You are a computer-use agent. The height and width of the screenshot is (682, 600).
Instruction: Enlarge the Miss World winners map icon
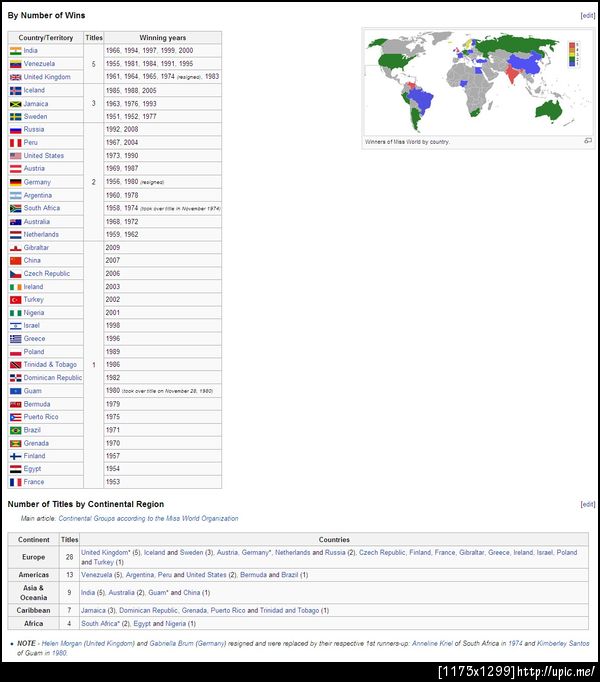588,141
